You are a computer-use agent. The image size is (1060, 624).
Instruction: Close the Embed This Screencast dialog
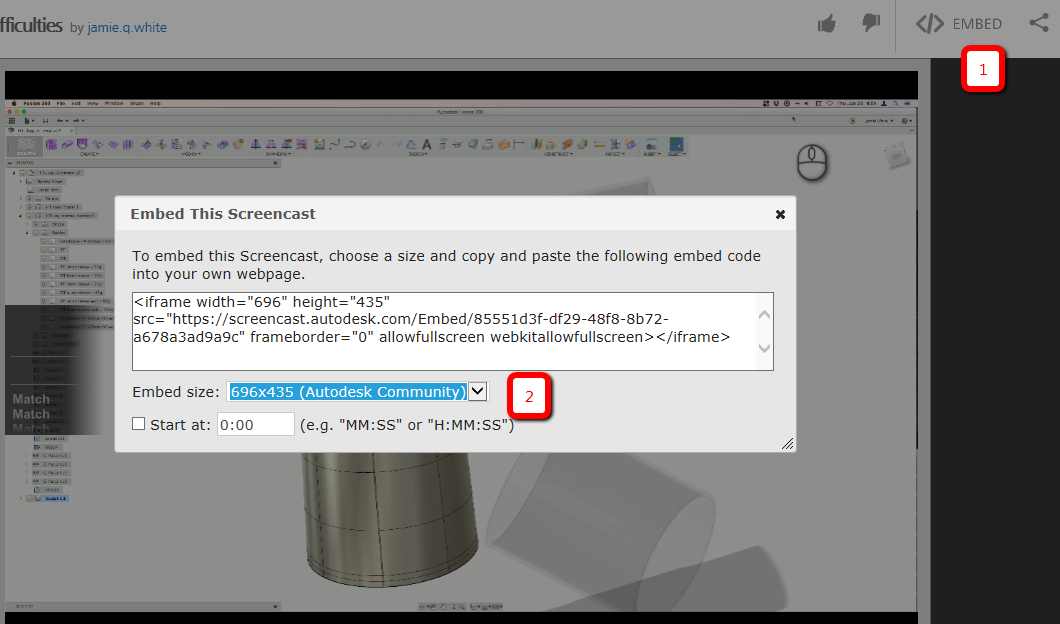pos(780,214)
